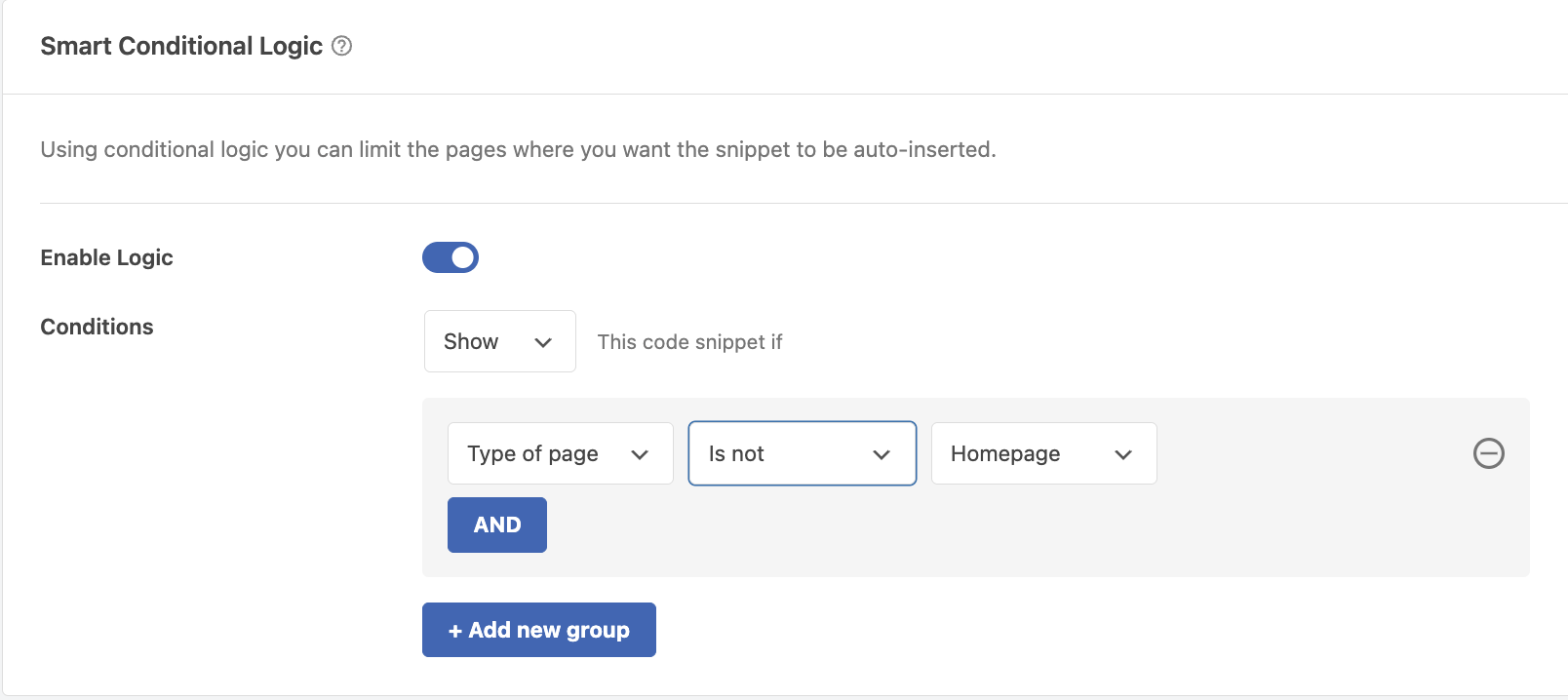Click the plus sign on Add new group

click(x=454, y=631)
